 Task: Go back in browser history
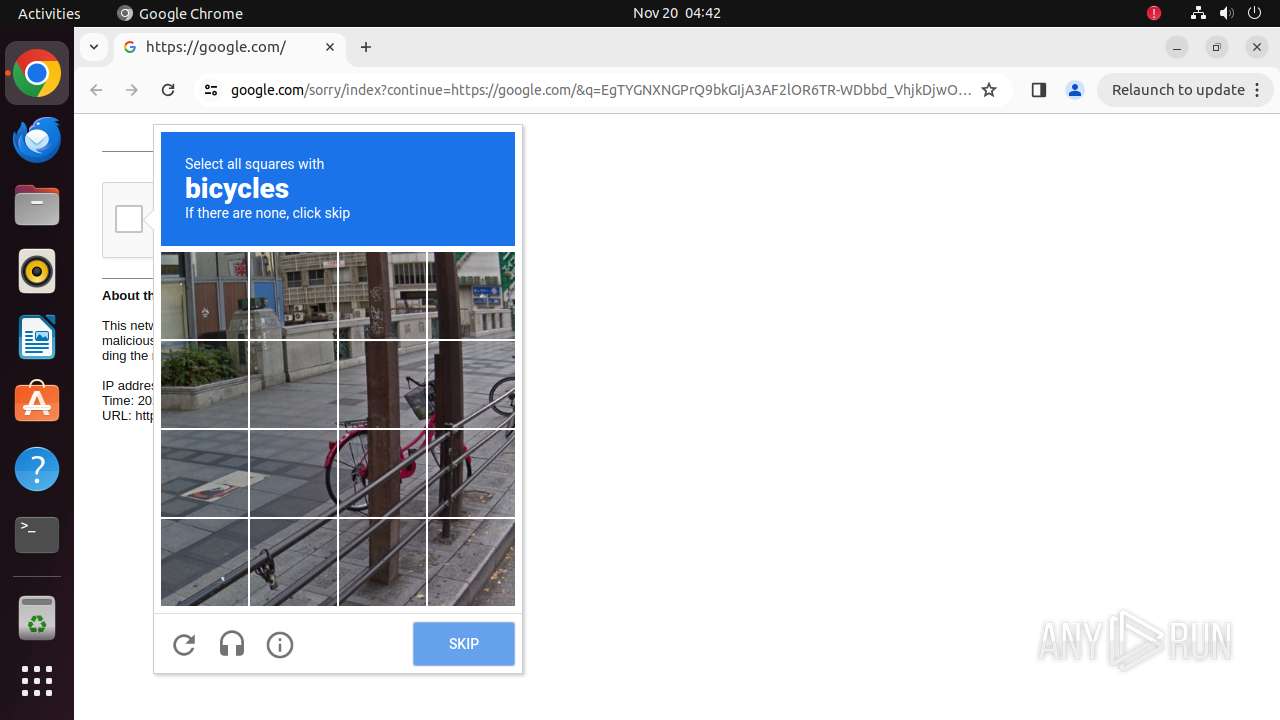[96, 90]
